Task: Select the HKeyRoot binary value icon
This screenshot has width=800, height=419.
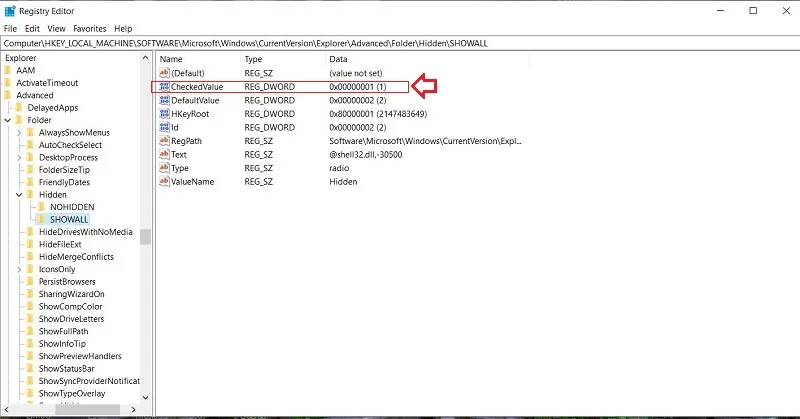Action: pyautogui.click(x=164, y=114)
